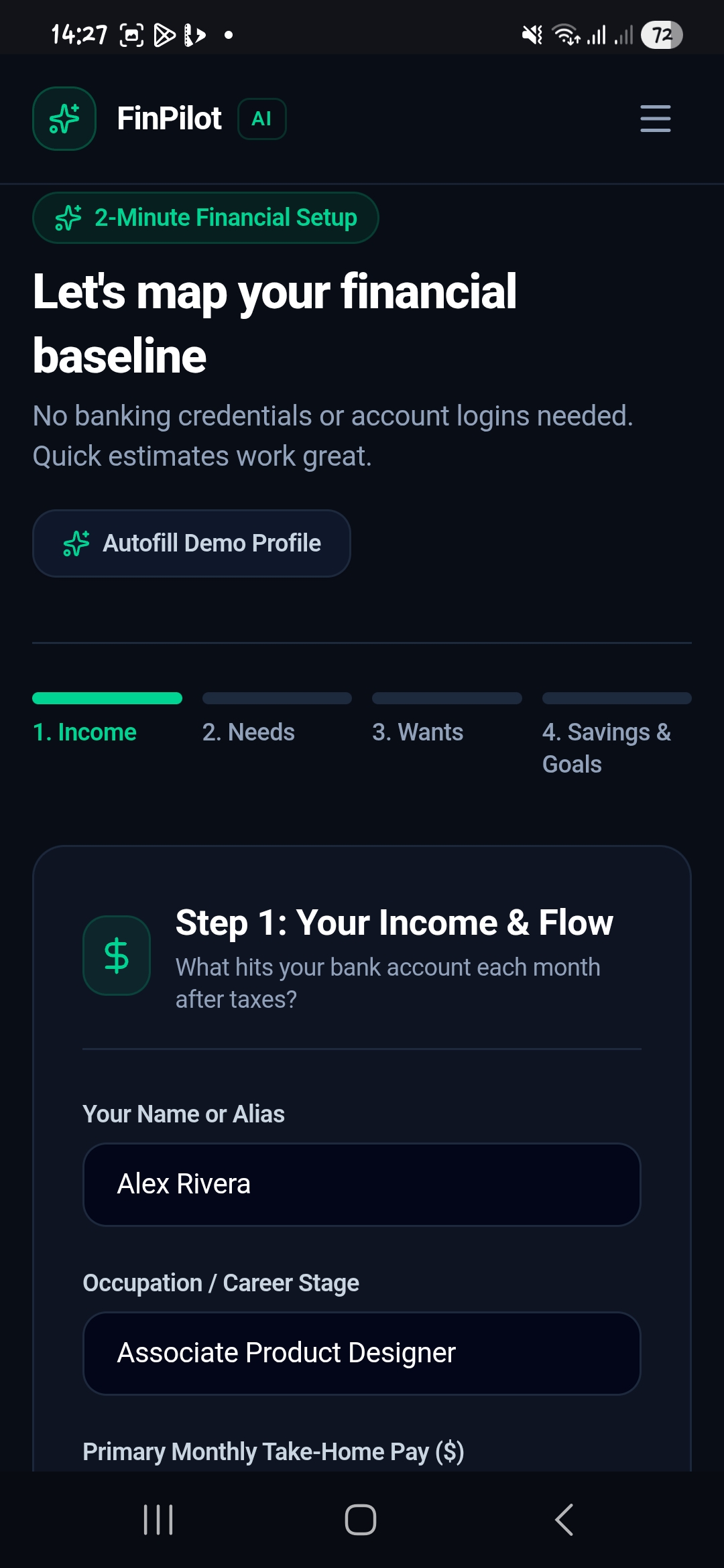Viewport: 724px width, 1568px height.
Task: Select the 1. Income step tab
Action: point(85,732)
